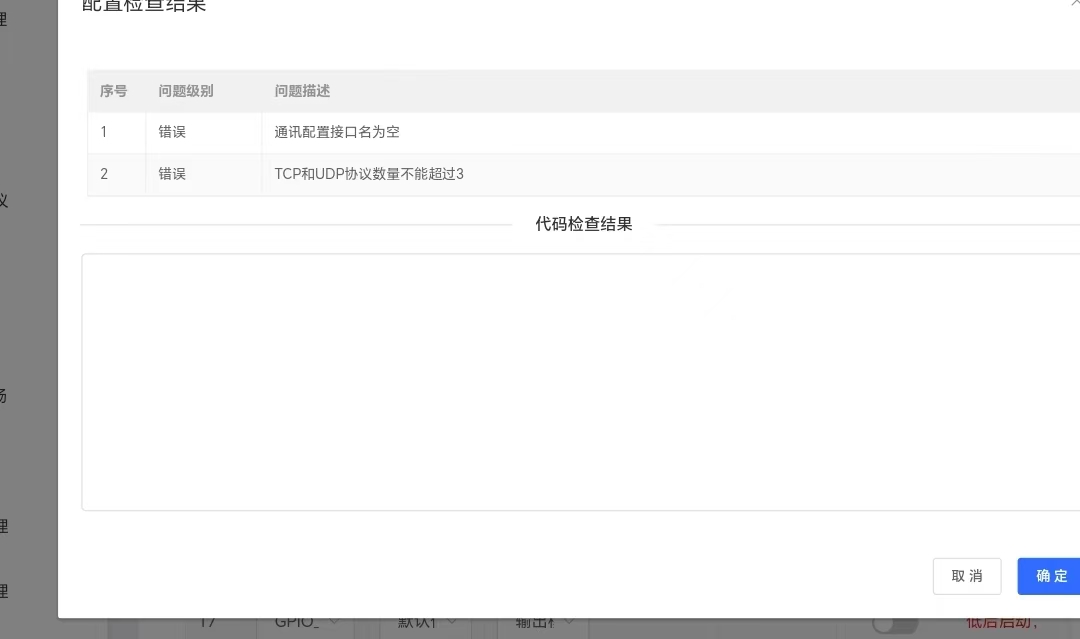Click the 配置检查结果 dialog title
Screen dimensions: 1080x639
coord(143,8)
